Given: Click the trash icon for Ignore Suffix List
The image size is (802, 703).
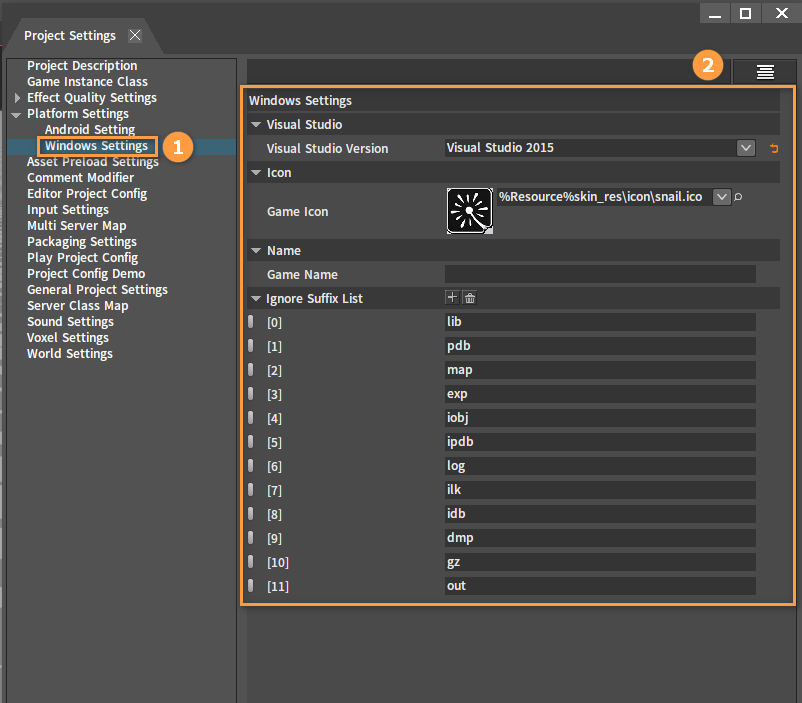Looking at the screenshot, I should (470, 297).
